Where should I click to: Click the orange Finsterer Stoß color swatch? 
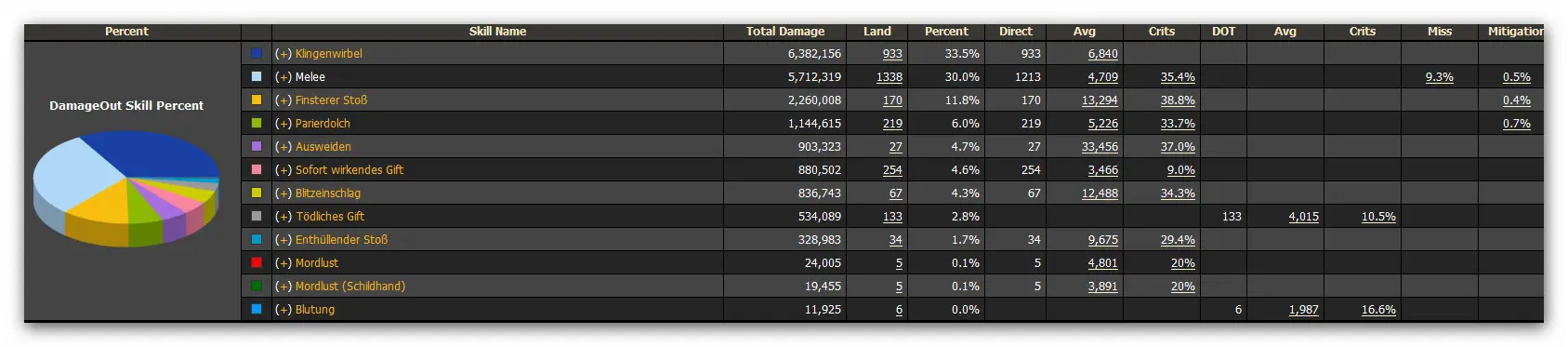(x=257, y=100)
